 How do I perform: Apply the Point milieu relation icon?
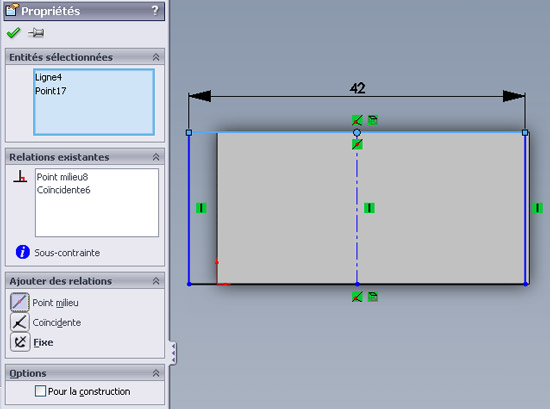coord(20,302)
